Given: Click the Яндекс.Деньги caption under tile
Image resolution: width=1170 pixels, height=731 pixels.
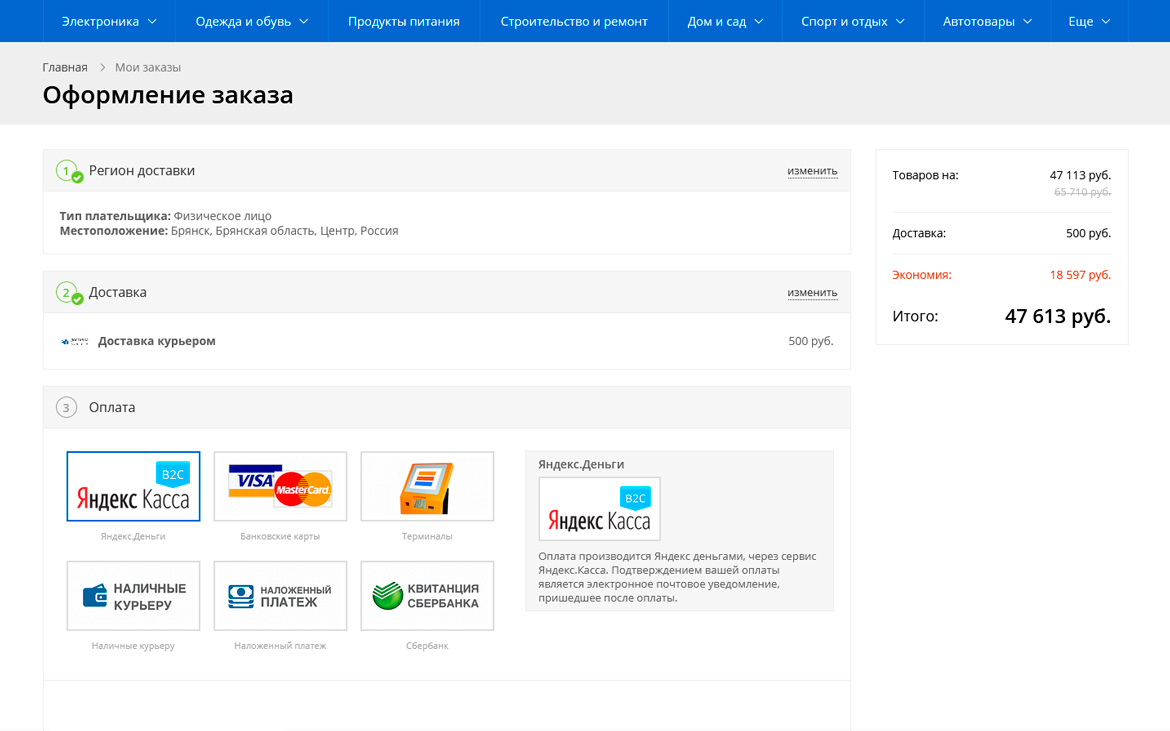Looking at the screenshot, I should point(133,536).
